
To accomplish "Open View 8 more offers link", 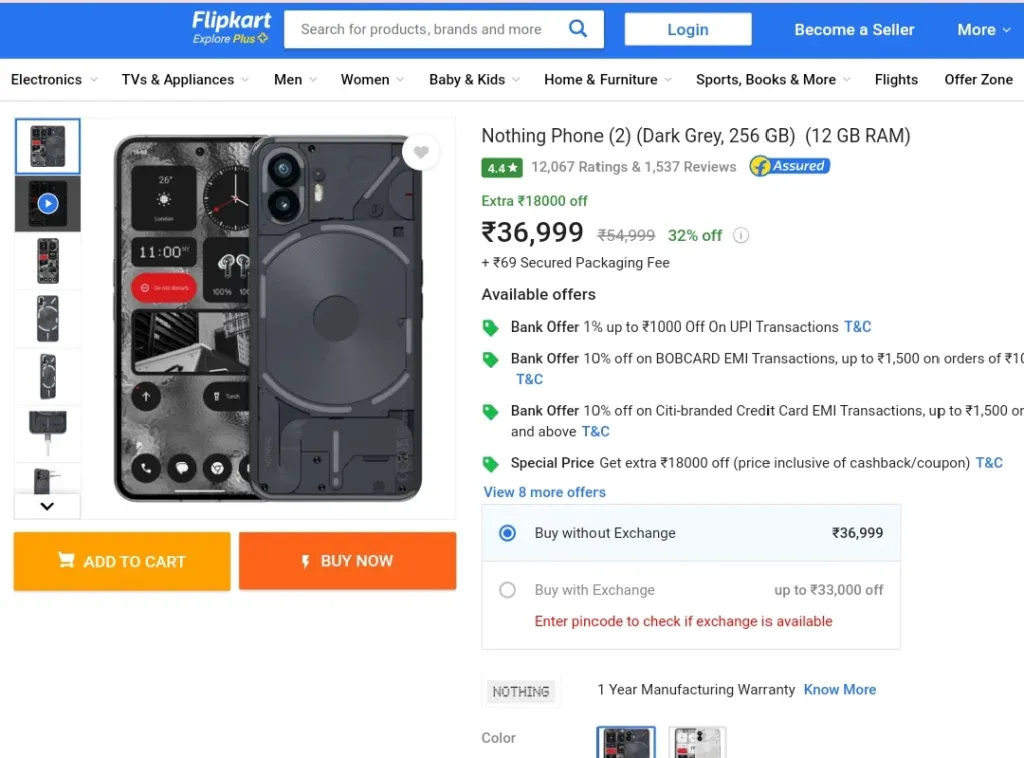I will point(545,492).
